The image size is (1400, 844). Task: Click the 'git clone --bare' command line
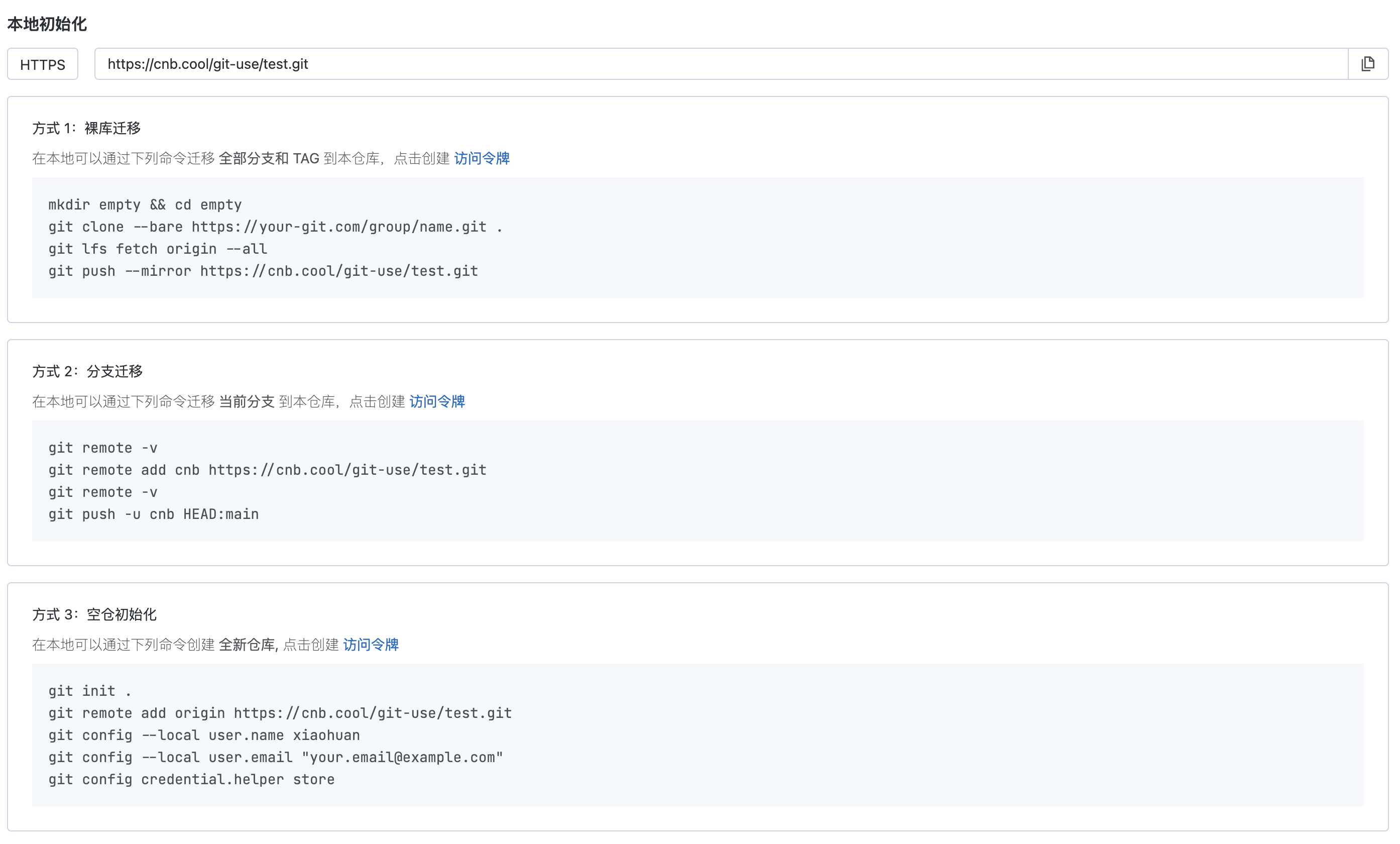pyautogui.click(x=276, y=227)
